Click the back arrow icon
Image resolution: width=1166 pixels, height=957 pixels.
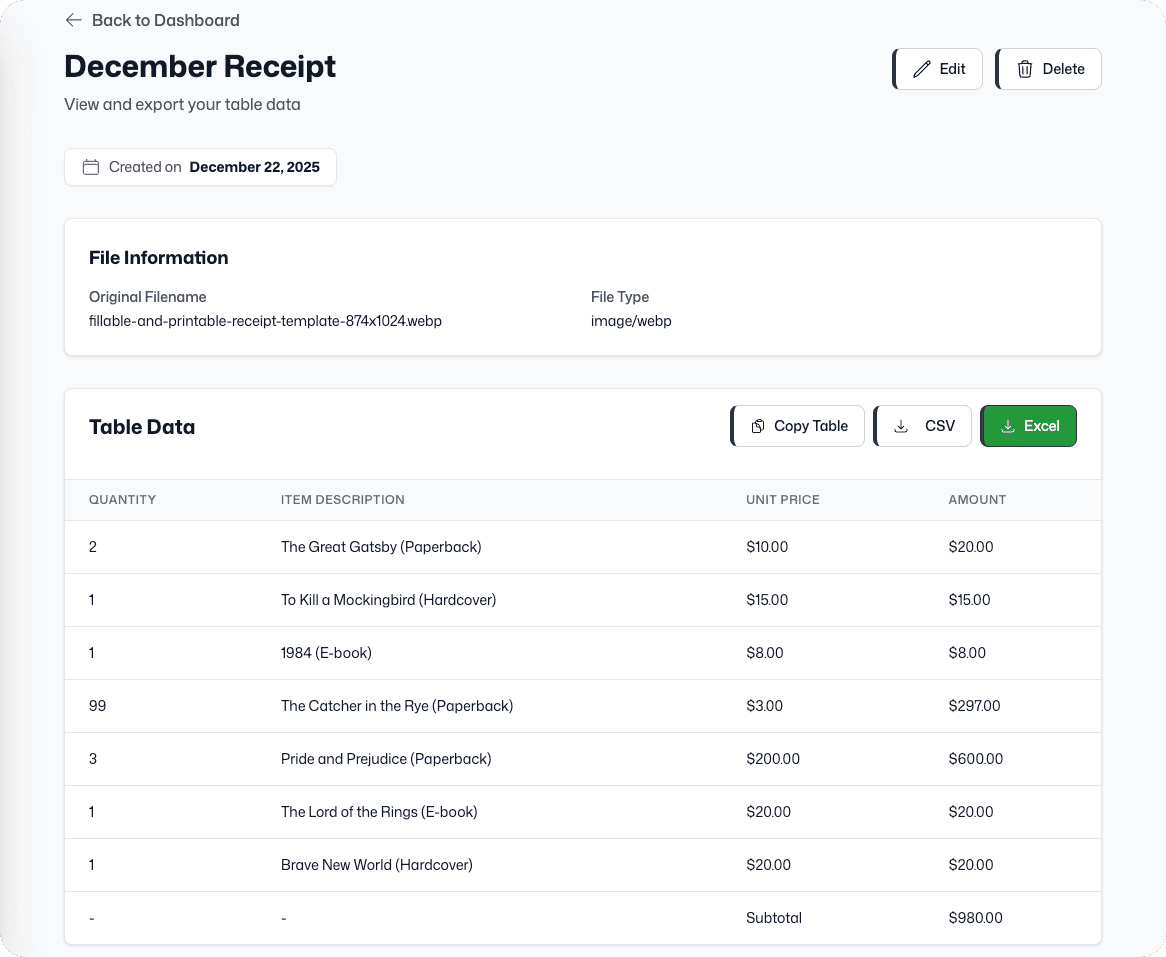[x=73, y=20]
